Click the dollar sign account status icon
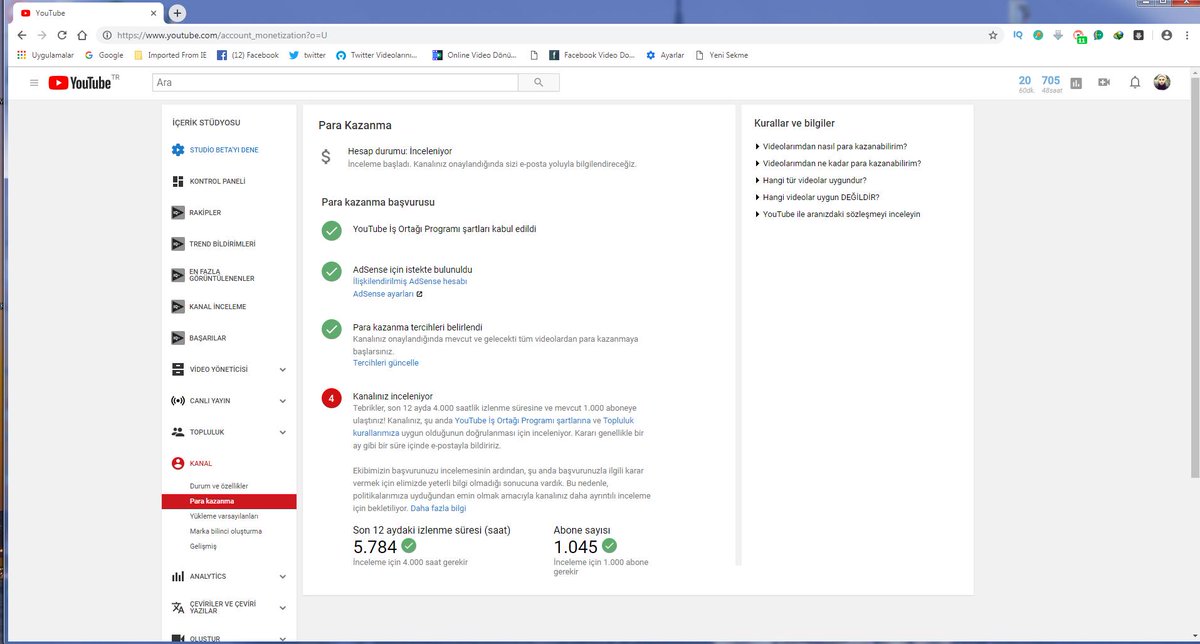The width and height of the screenshot is (1200, 644). pyautogui.click(x=325, y=157)
